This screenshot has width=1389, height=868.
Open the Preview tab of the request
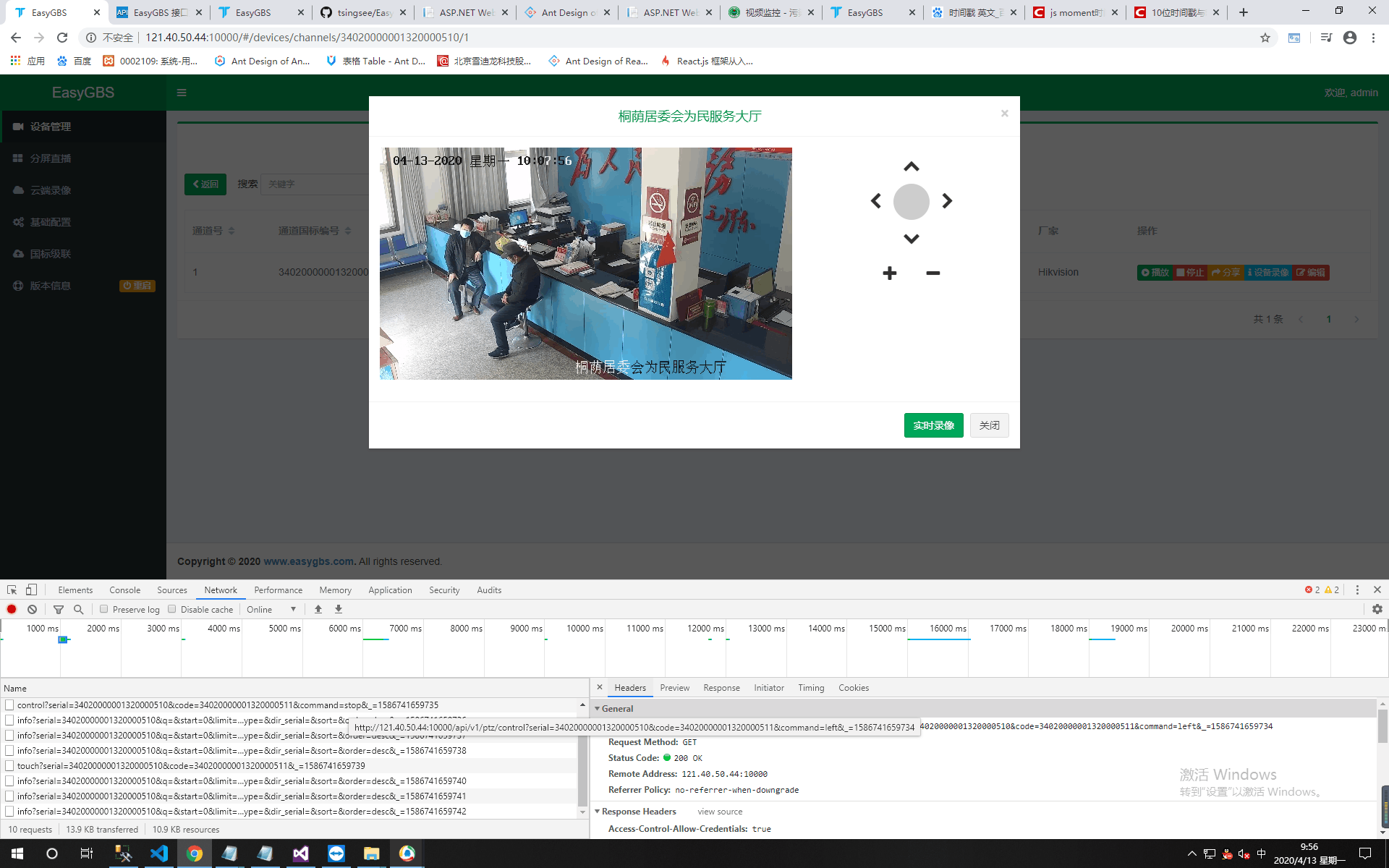pos(674,688)
